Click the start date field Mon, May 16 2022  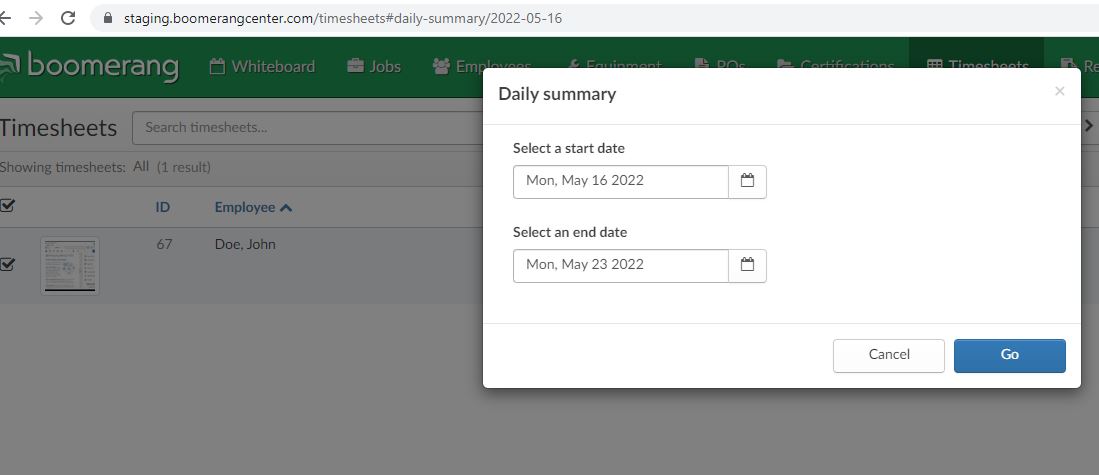[x=620, y=181]
